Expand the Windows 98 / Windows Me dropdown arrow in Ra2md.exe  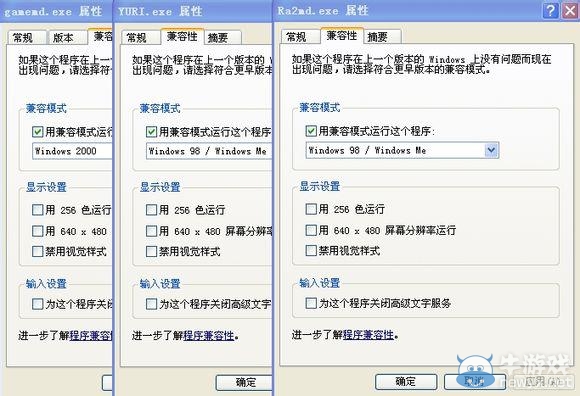[x=491, y=150]
